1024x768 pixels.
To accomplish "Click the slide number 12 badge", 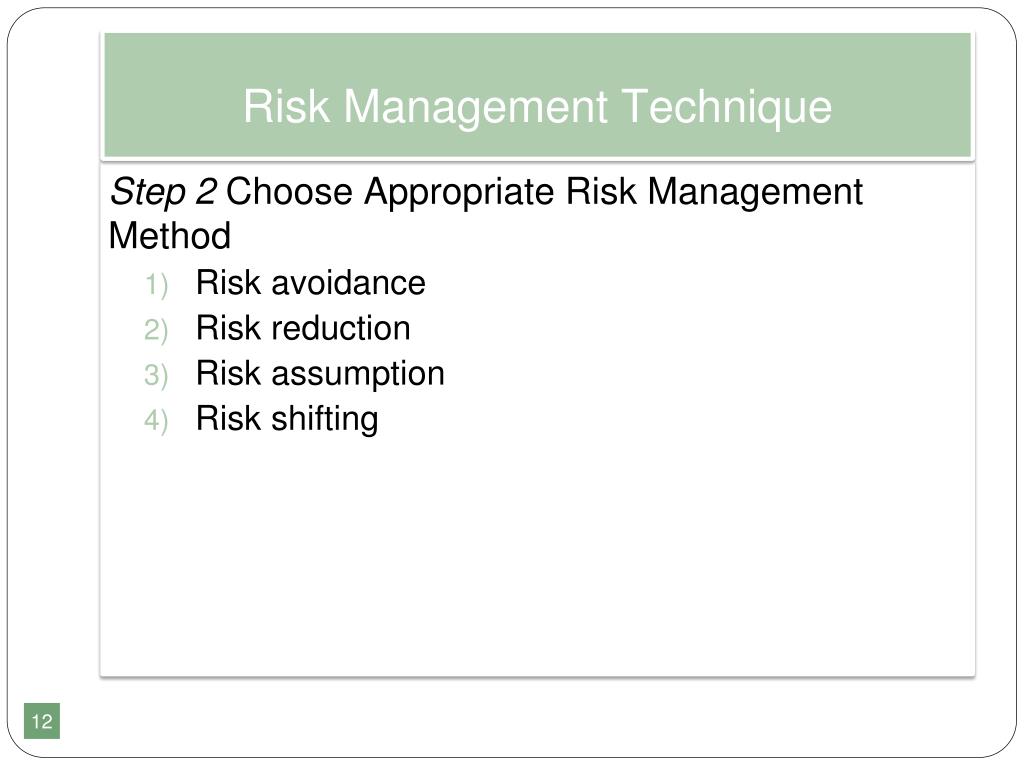I will [x=42, y=721].
